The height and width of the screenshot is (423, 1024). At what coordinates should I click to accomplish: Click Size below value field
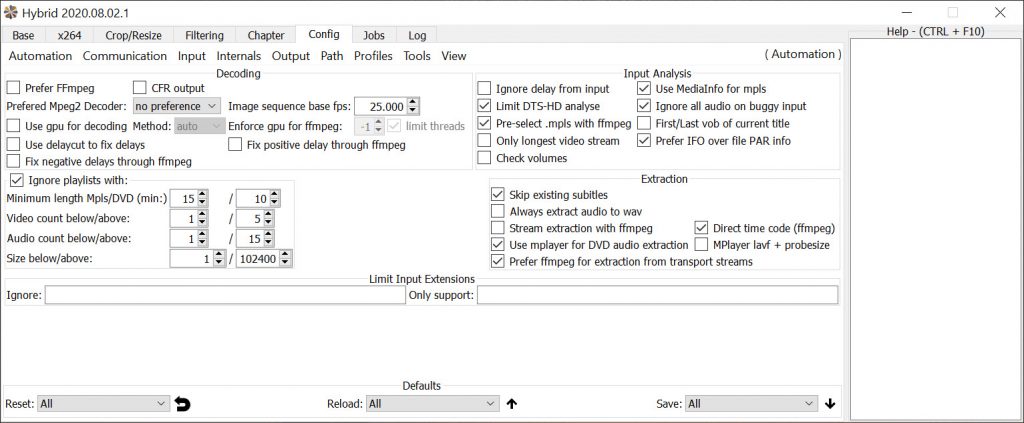click(191, 259)
